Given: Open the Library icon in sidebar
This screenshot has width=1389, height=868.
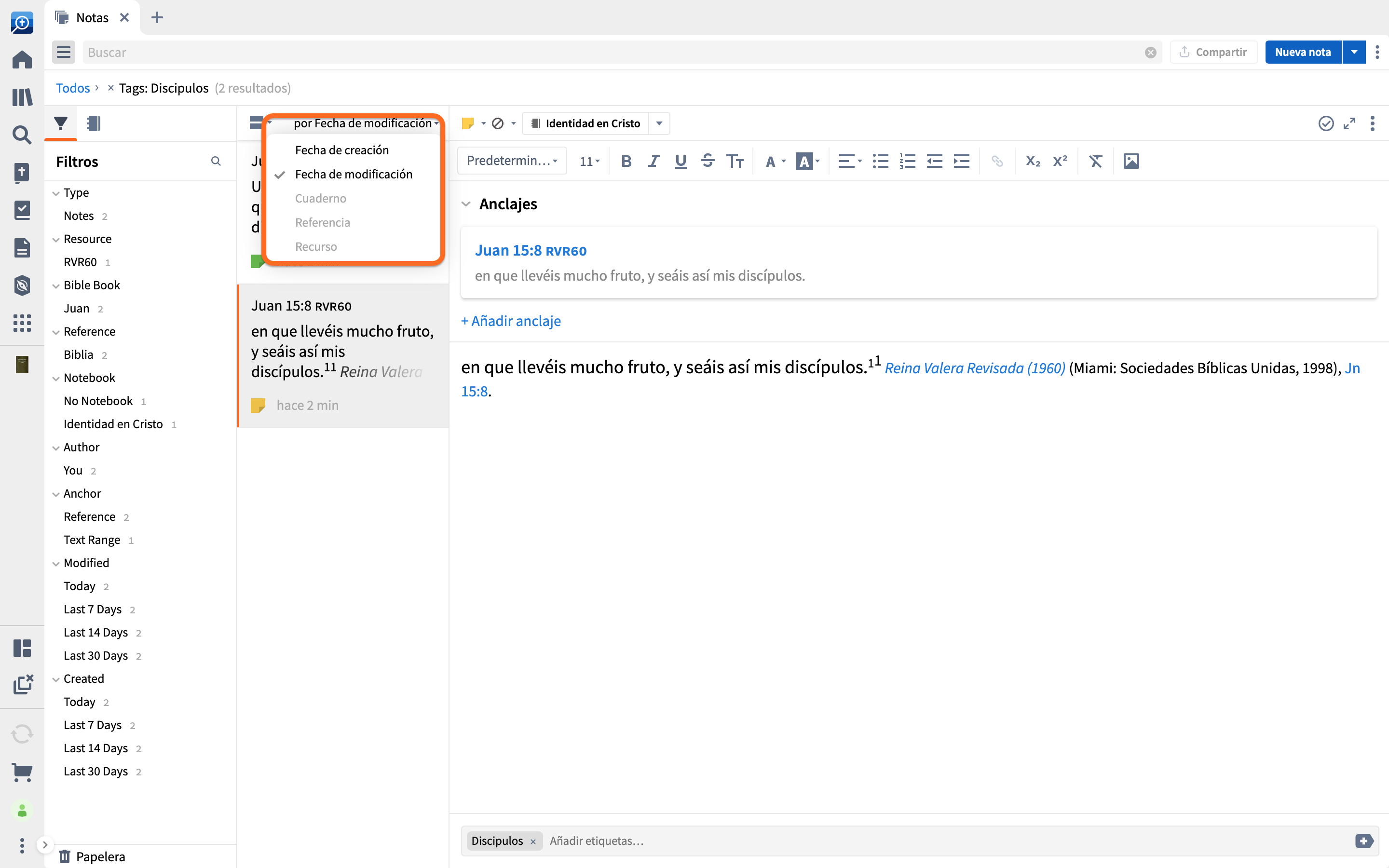Looking at the screenshot, I should tap(22, 96).
